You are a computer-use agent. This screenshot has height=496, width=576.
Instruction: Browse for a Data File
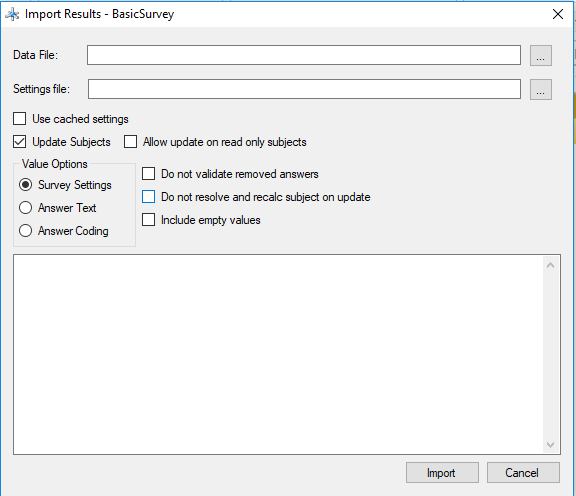pyautogui.click(x=540, y=55)
